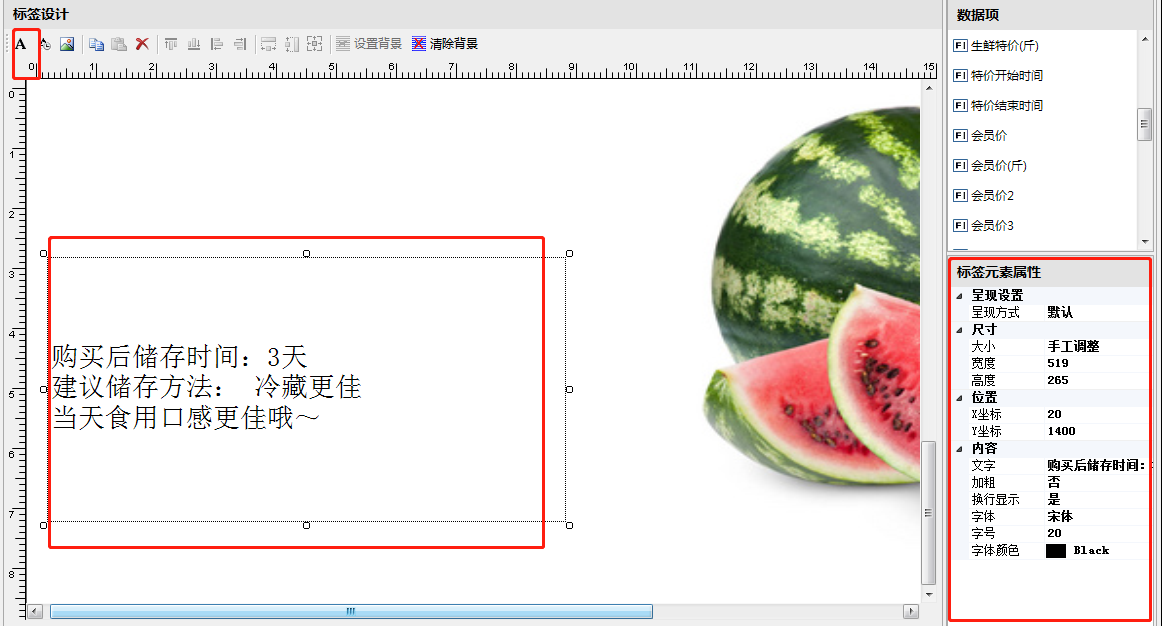Collapse the 内容 property group

[960, 448]
